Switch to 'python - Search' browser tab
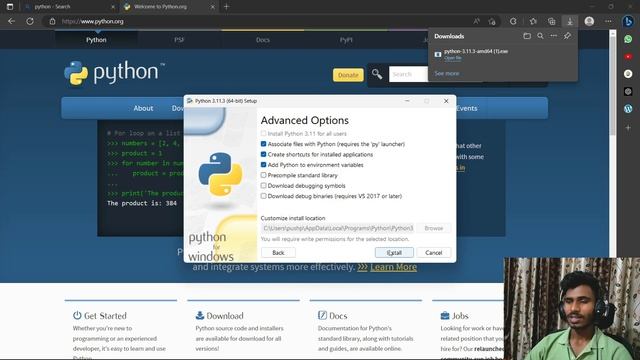 click(69, 7)
